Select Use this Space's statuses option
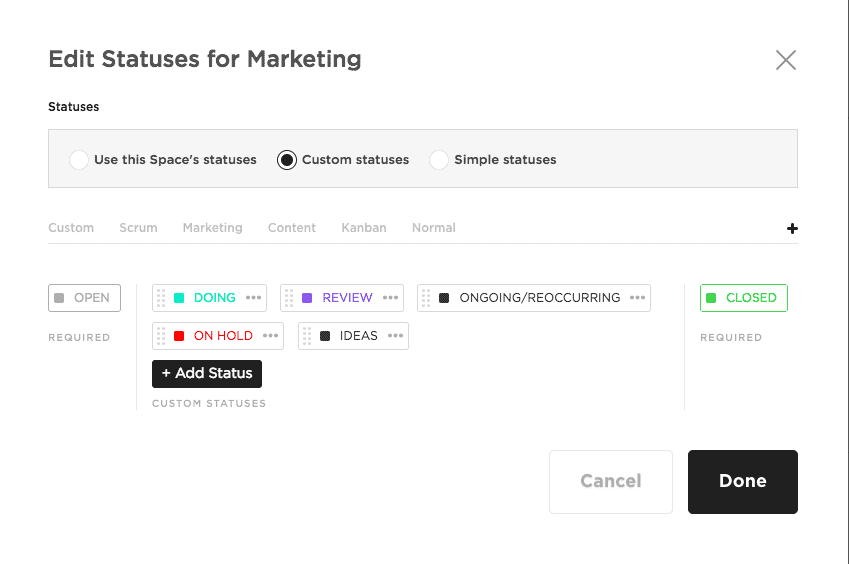The image size is (849, 564). [78, 160]
